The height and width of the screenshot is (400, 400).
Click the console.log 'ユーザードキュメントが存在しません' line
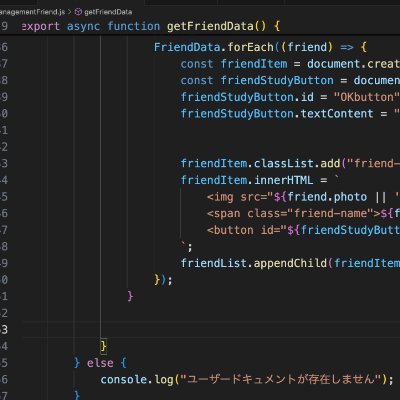247,379
